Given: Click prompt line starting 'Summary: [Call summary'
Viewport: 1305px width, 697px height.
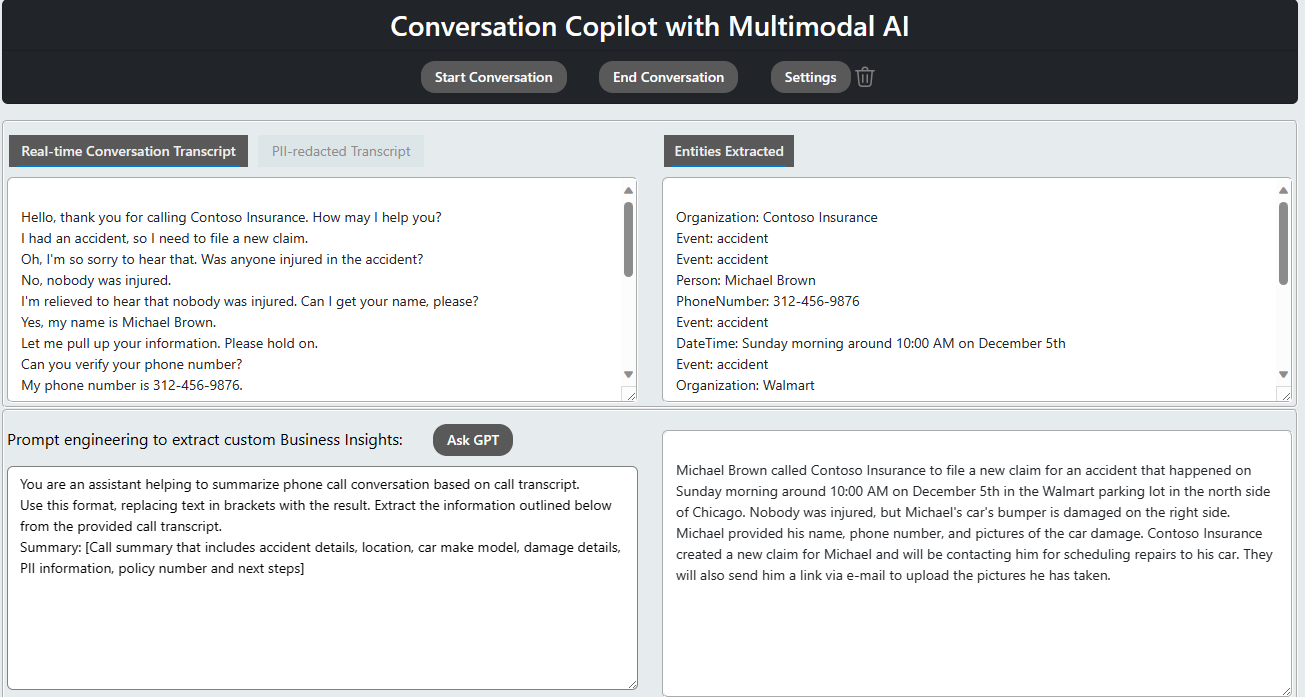Looking at the screenshot, I should click(321, 547).
